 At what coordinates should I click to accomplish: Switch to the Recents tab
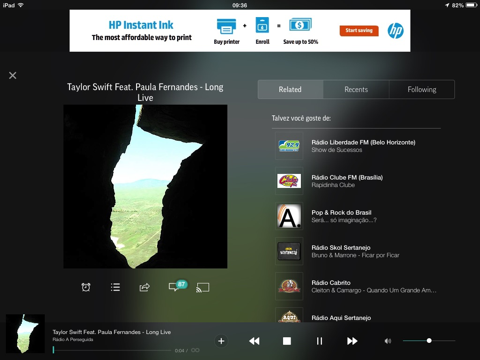pos(356,89)
